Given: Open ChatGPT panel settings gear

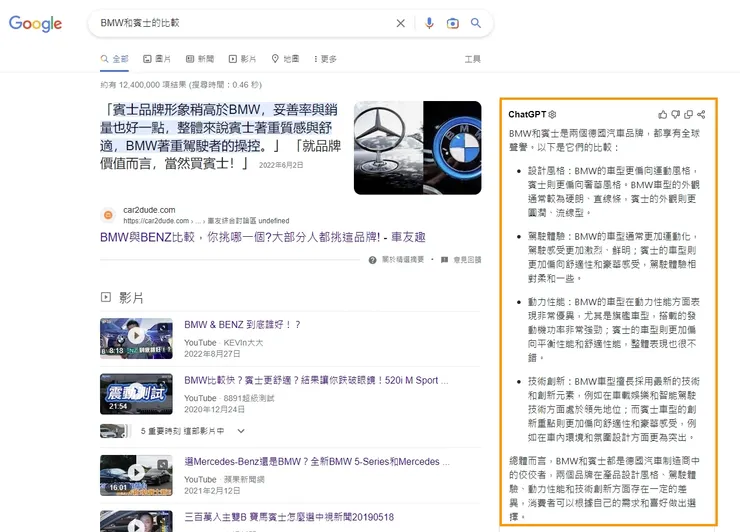Looking at the screenshot, I should click(553, 114).
